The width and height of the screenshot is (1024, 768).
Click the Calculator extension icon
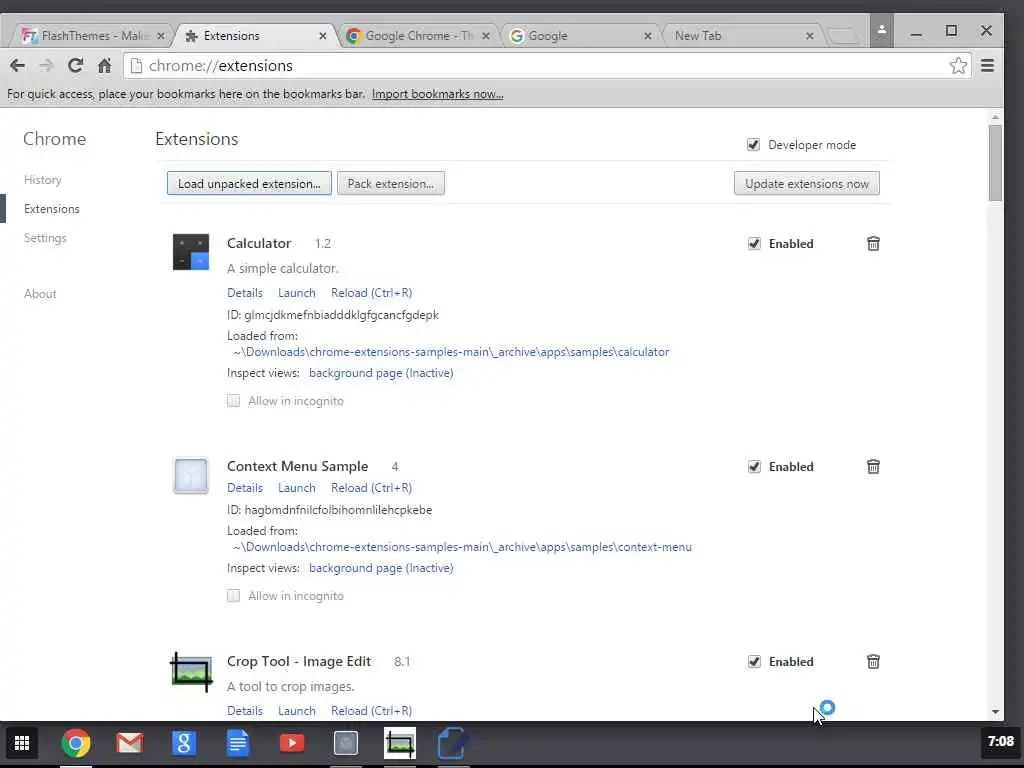coord(191,252)
